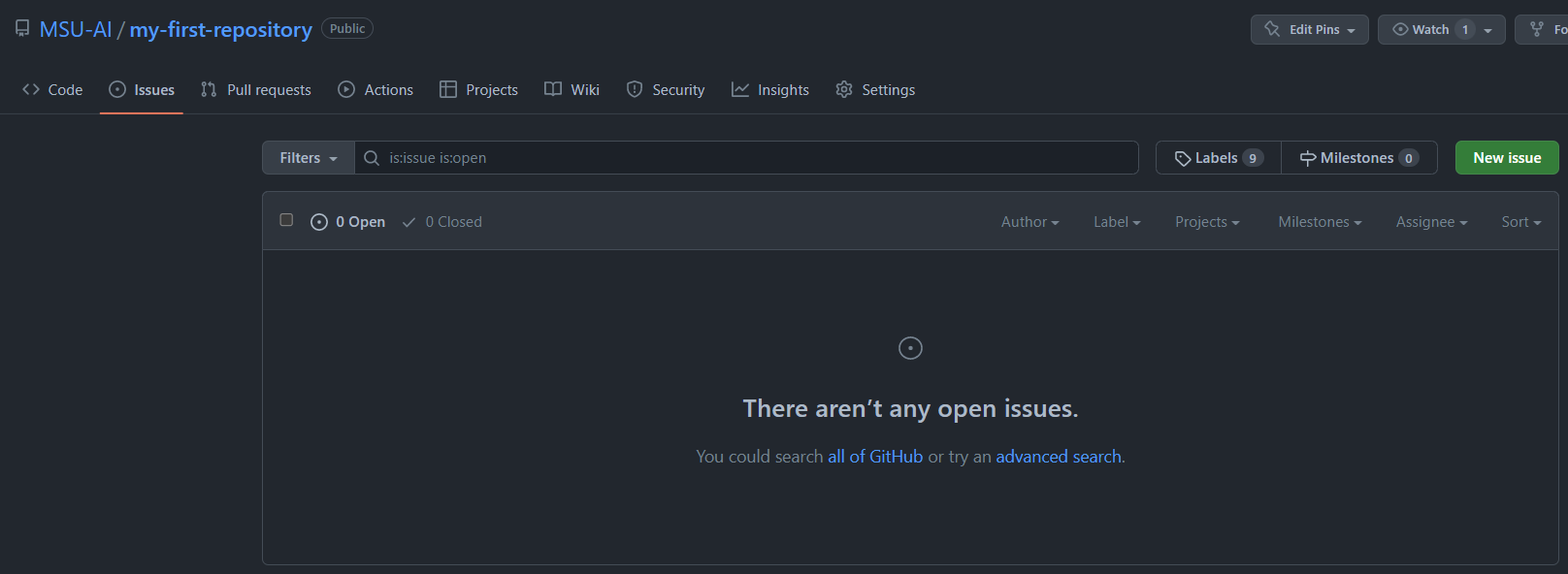Click the repository book icon beside MSU-AI

pos(22,29)
